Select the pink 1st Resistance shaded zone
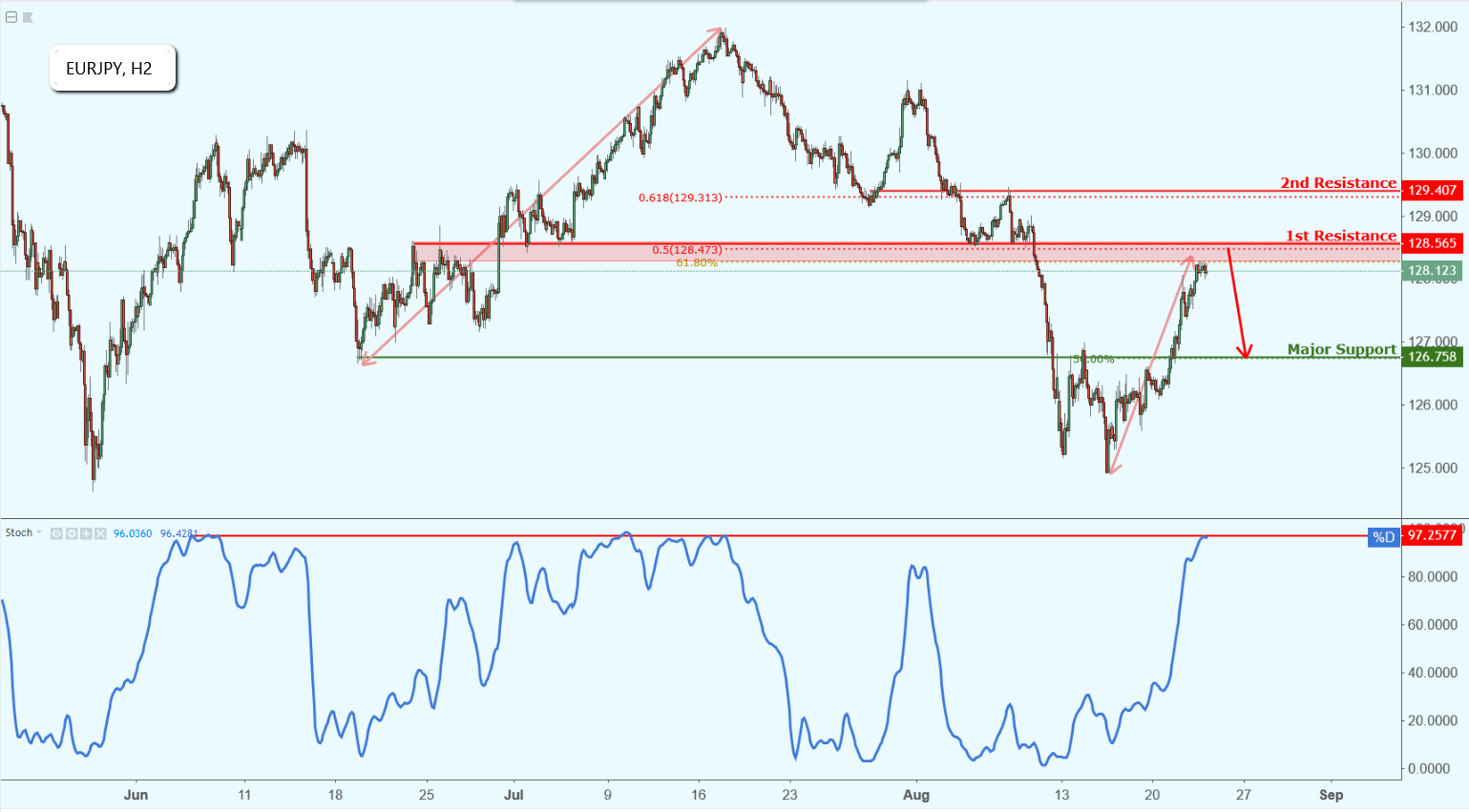The image size is (1469, 812). click(x=905, y=252)
